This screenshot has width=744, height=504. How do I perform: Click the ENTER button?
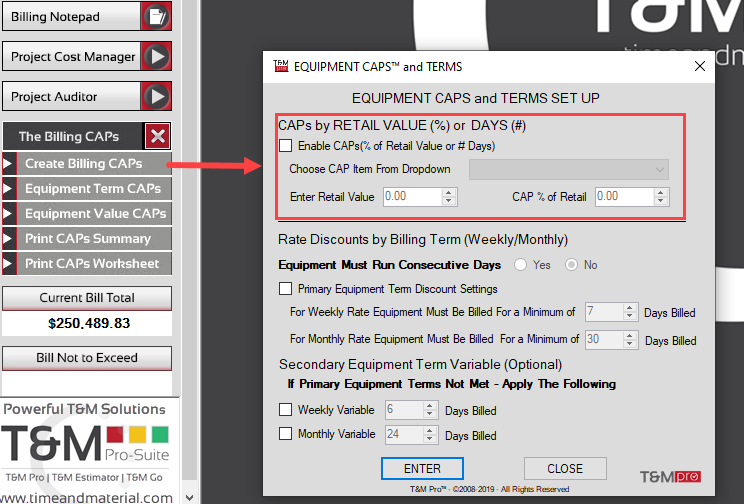point(422,468)
